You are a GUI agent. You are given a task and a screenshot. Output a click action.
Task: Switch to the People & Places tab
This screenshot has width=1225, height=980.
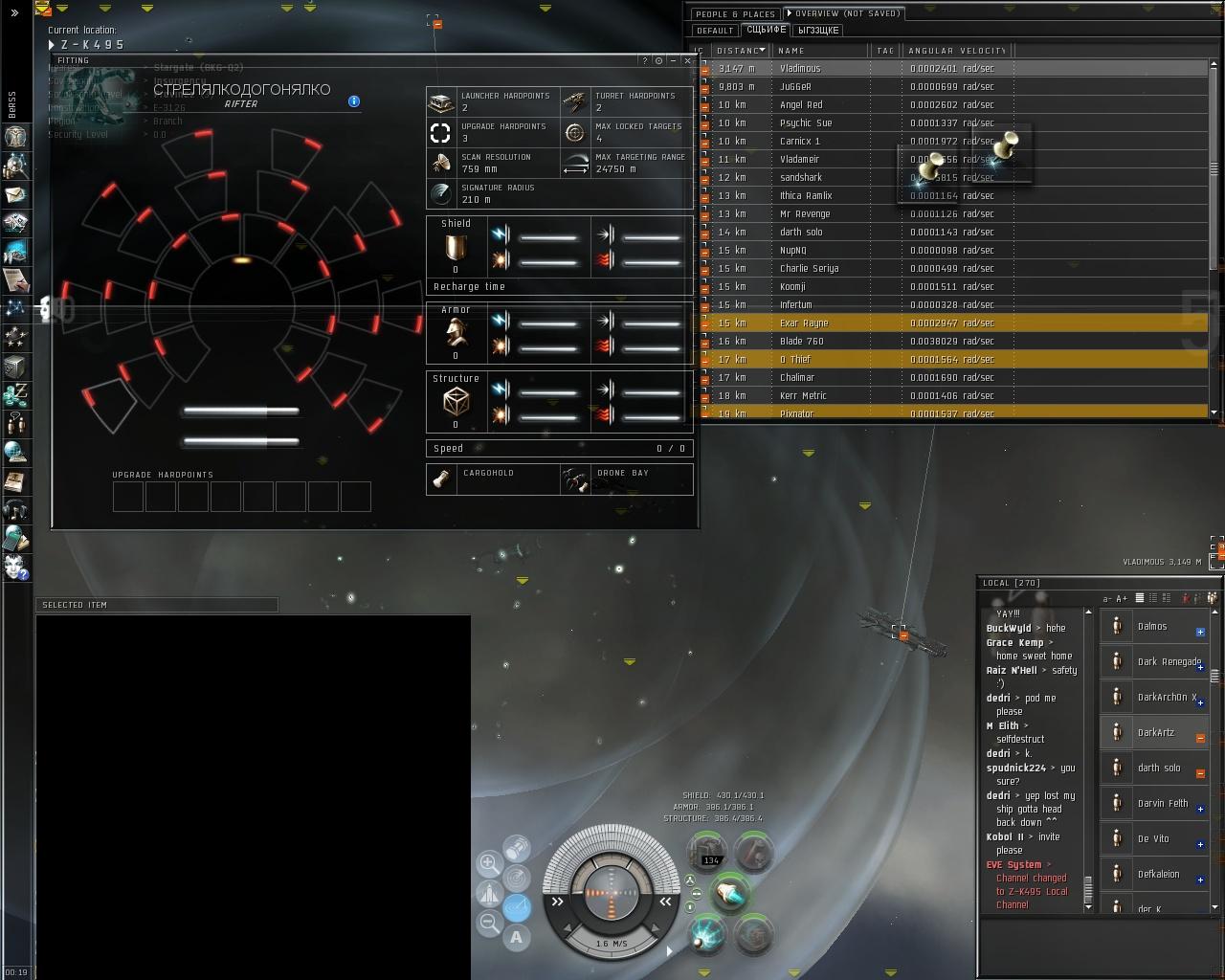point(735,14)
